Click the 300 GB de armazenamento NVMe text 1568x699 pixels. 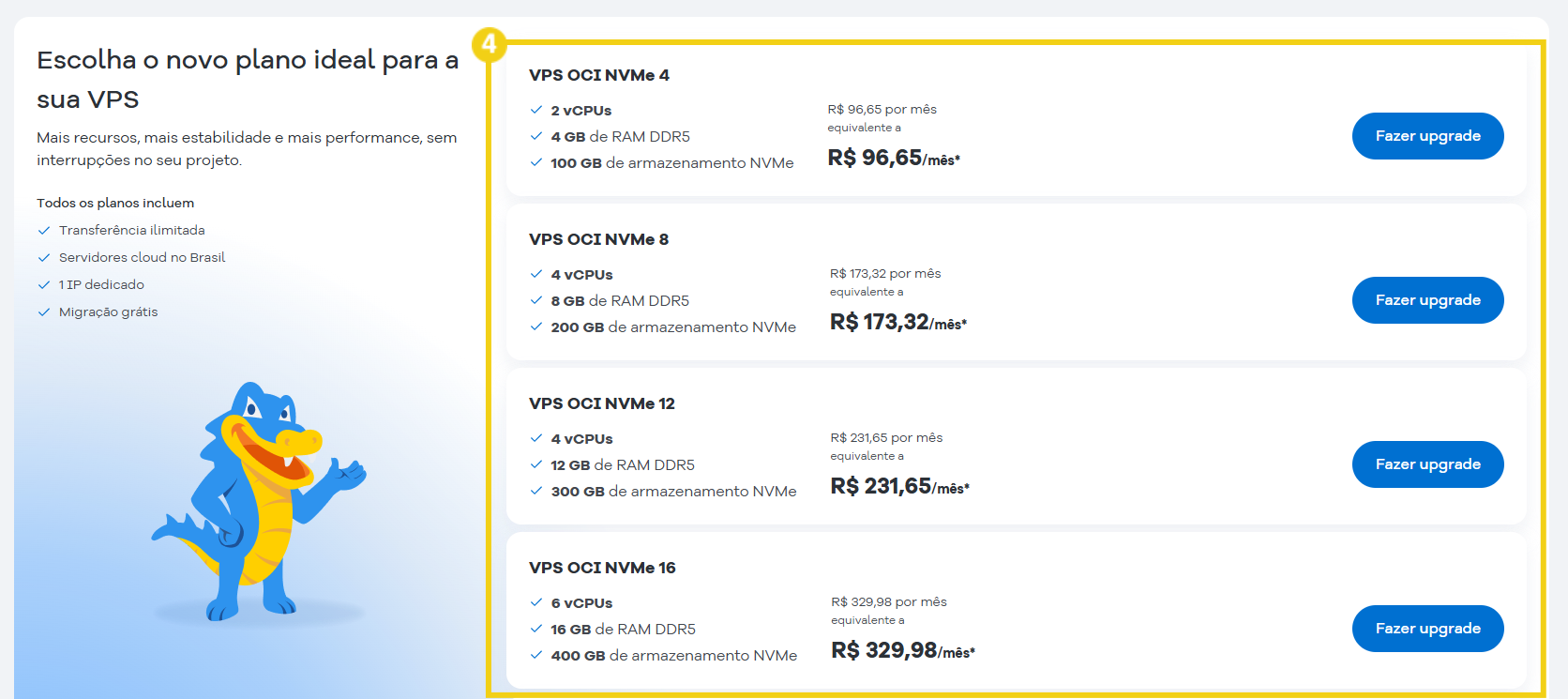click(x=673, y=492)
